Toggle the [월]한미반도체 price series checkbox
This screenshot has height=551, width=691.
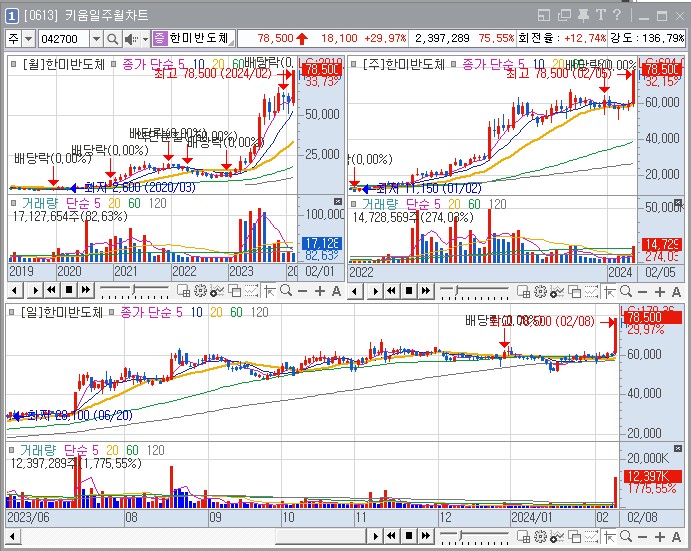point(14,64)
